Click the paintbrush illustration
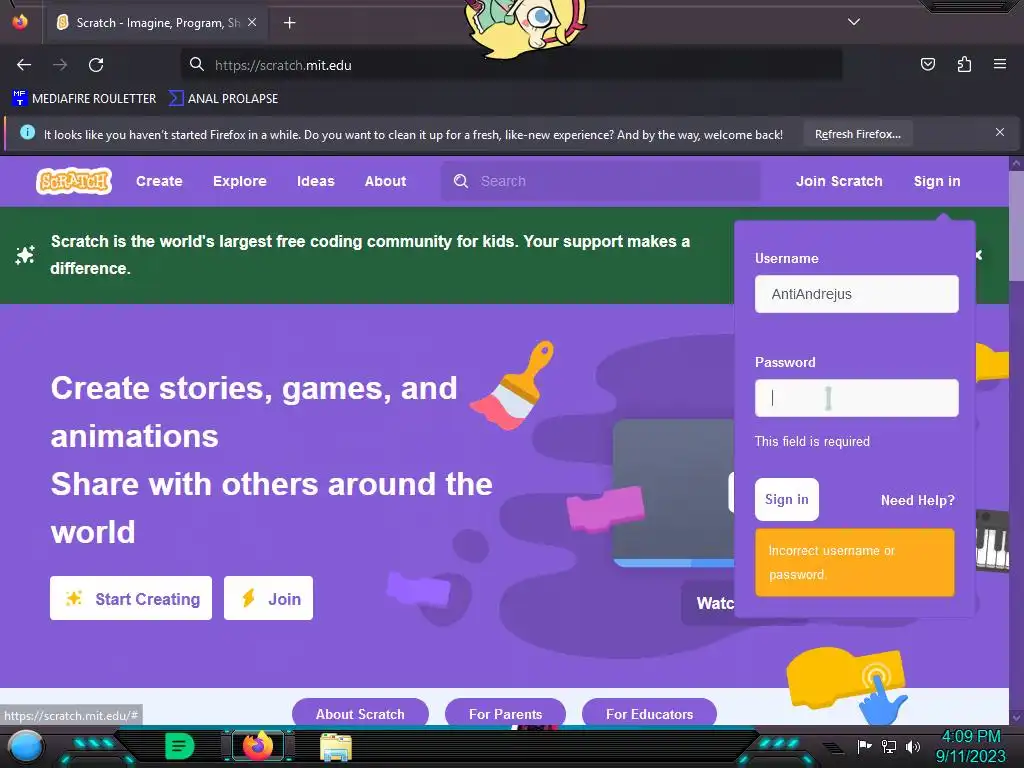 514,385
